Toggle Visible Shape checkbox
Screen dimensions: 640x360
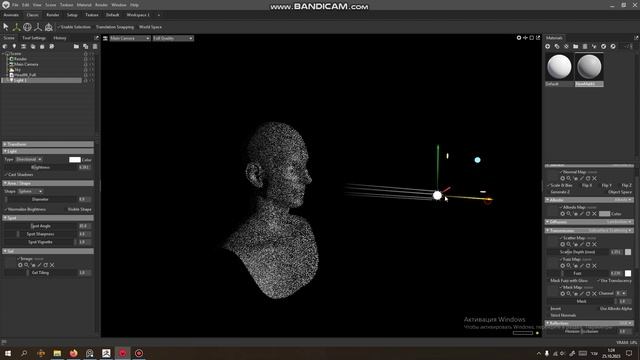pyautogui.click(x=80, y=209)
